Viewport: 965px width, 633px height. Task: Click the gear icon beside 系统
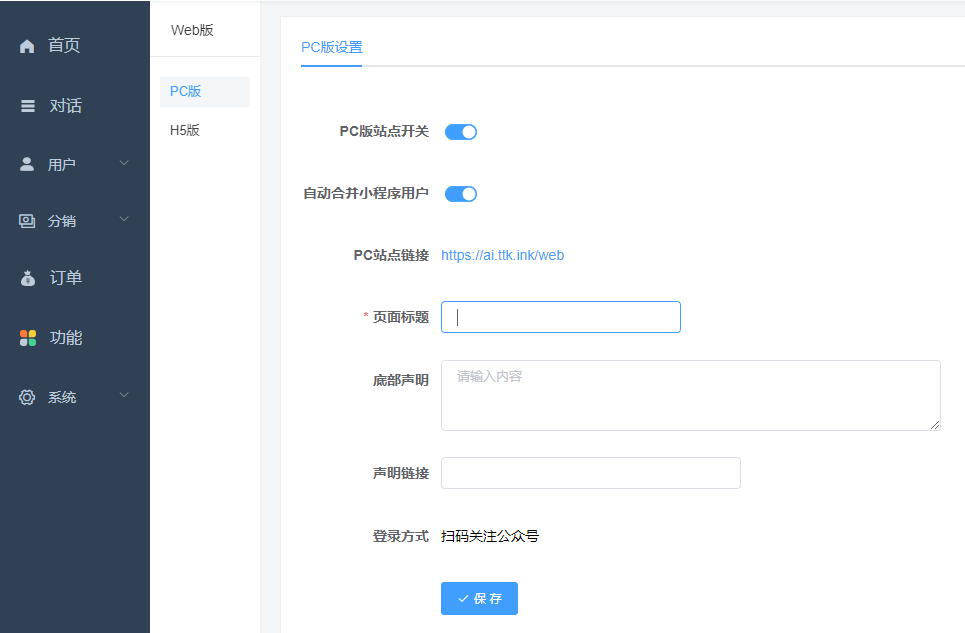click(26, 396)
